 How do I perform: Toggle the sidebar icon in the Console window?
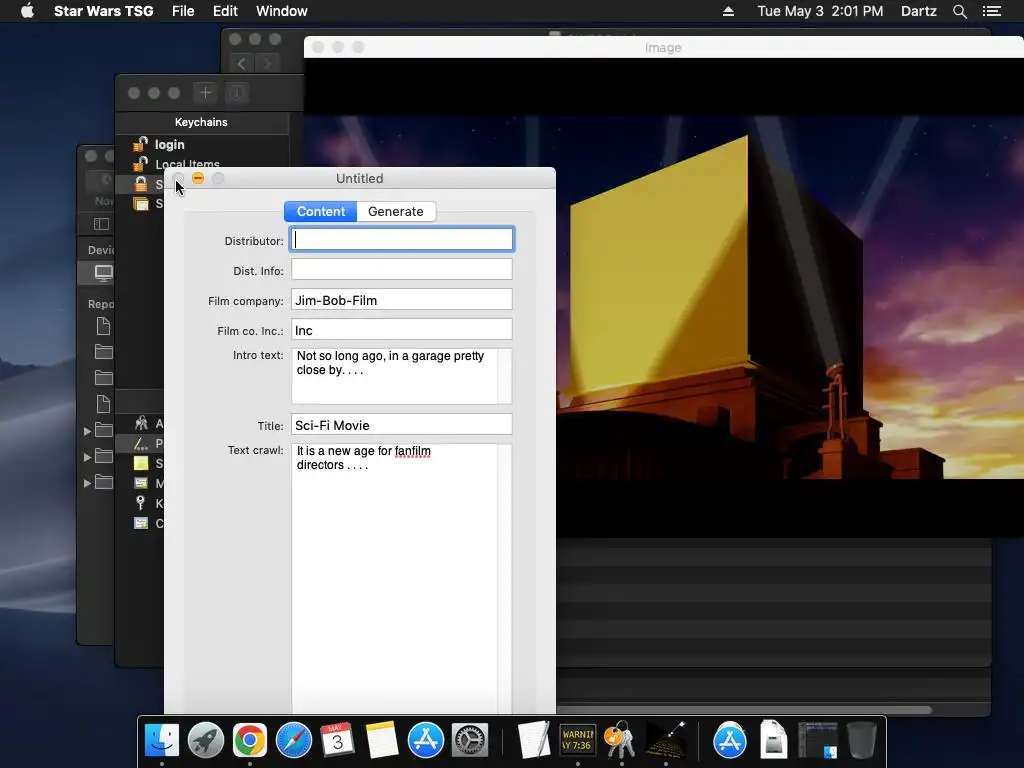pos(101,224)
